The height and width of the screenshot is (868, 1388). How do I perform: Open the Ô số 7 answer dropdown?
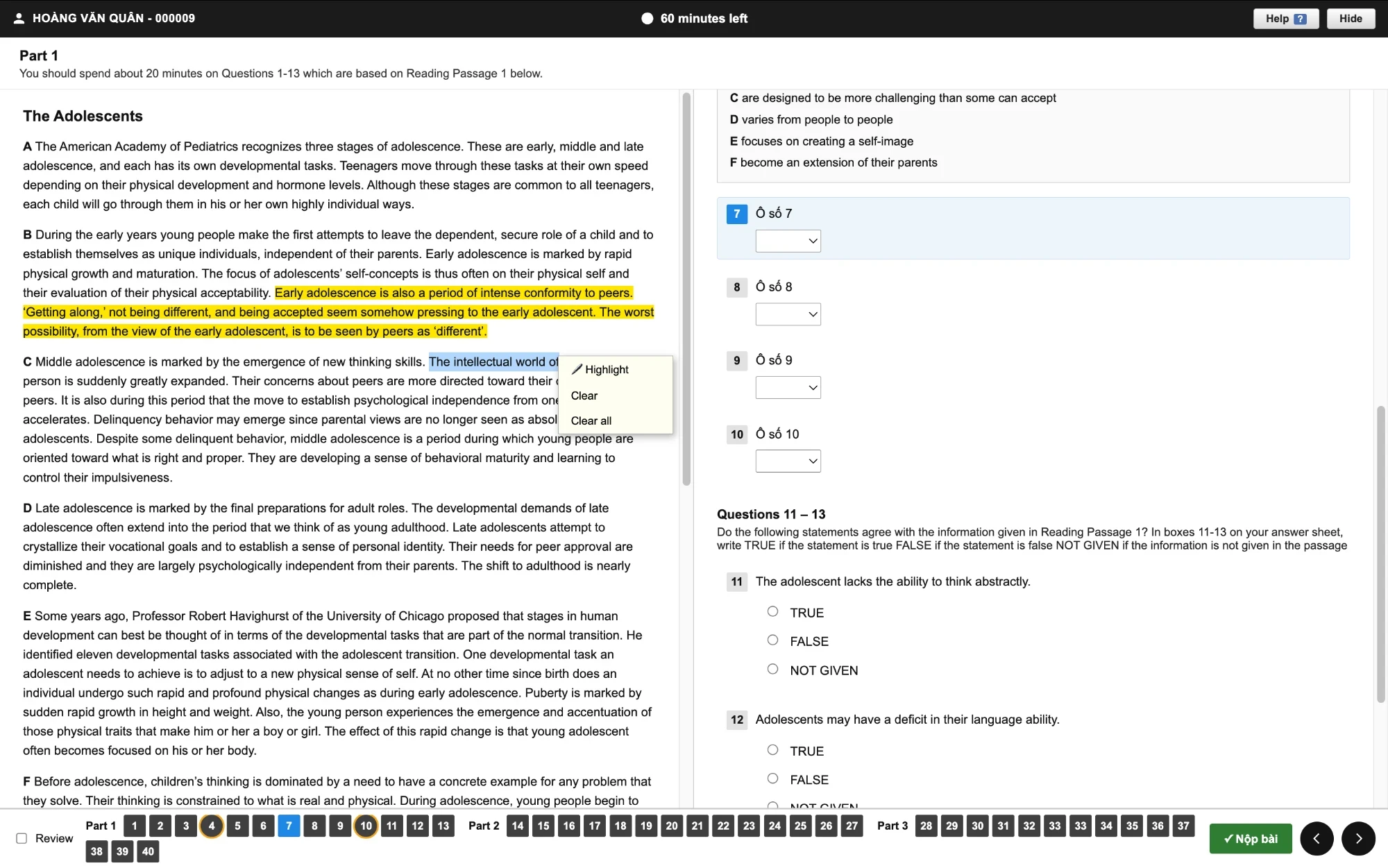coord(788,241)
